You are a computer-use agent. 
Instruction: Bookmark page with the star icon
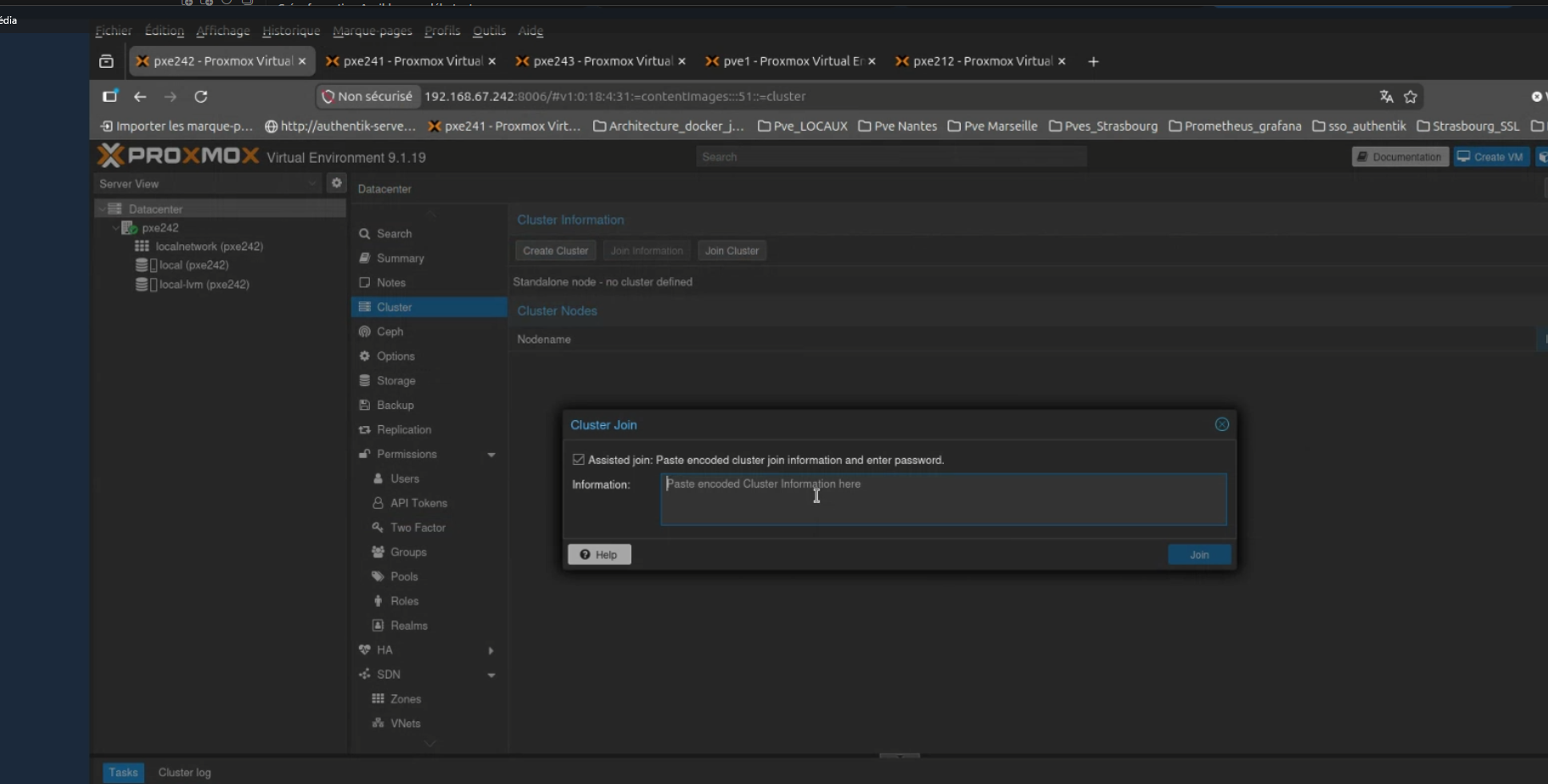pos(1411,97)
